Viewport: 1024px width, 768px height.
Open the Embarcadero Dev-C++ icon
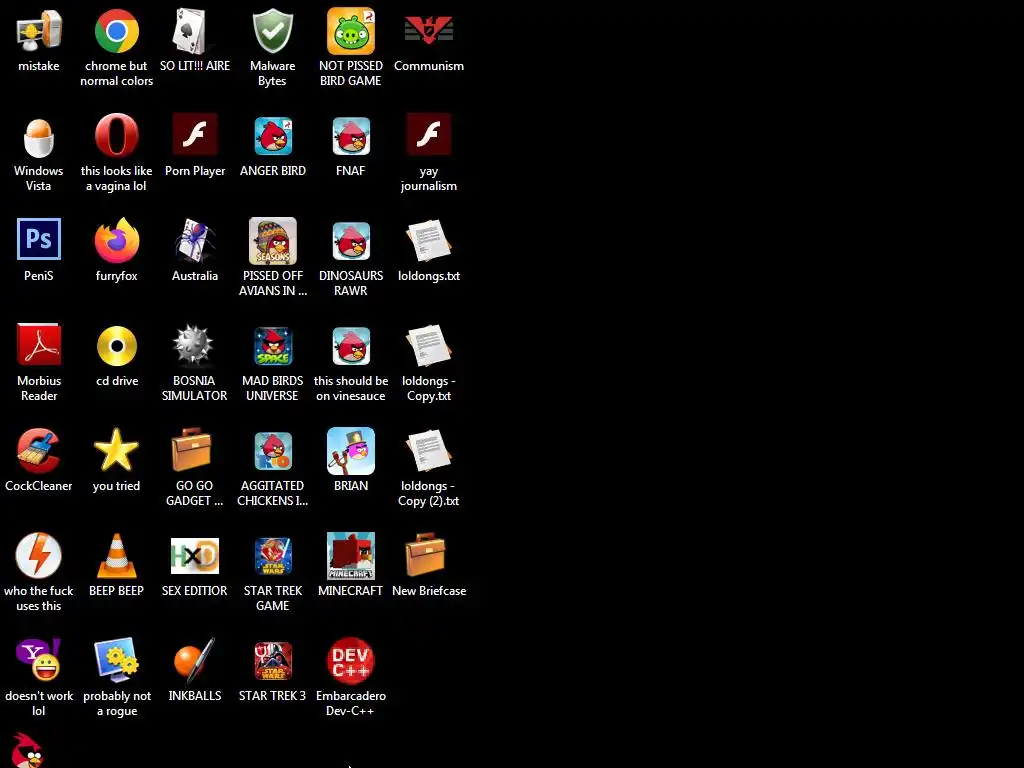[x=351, y=660]
